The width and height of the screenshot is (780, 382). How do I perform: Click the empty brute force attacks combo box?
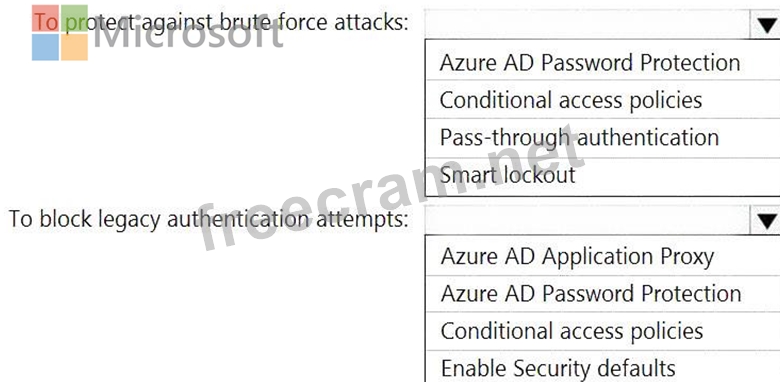click(587, 23)
